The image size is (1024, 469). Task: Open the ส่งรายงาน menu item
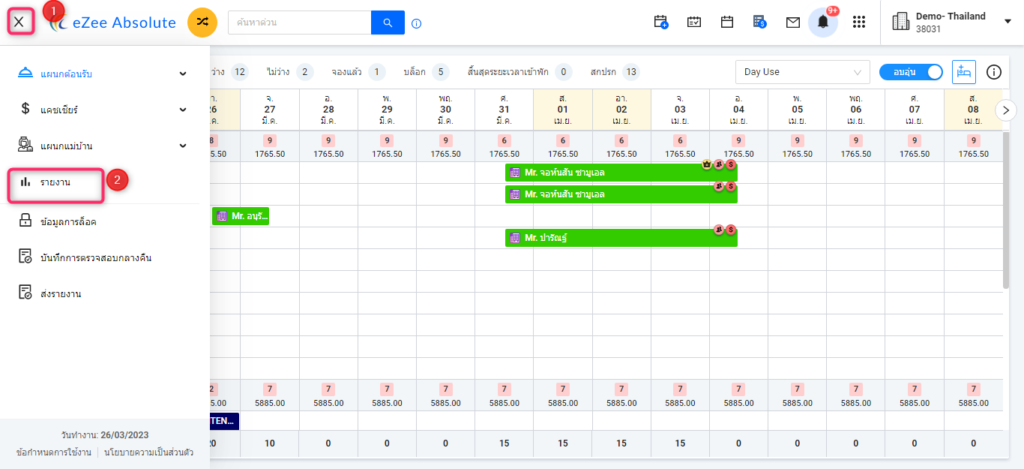tap(61, 293)
